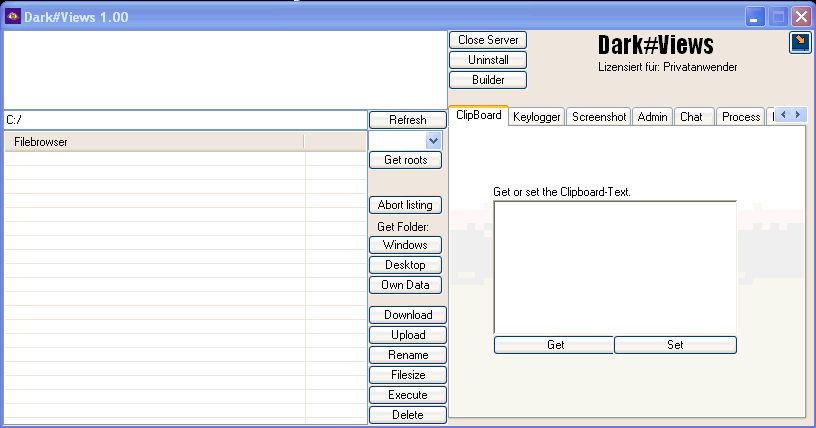Minimize the Dark#Views window

(x=756, y=16)
